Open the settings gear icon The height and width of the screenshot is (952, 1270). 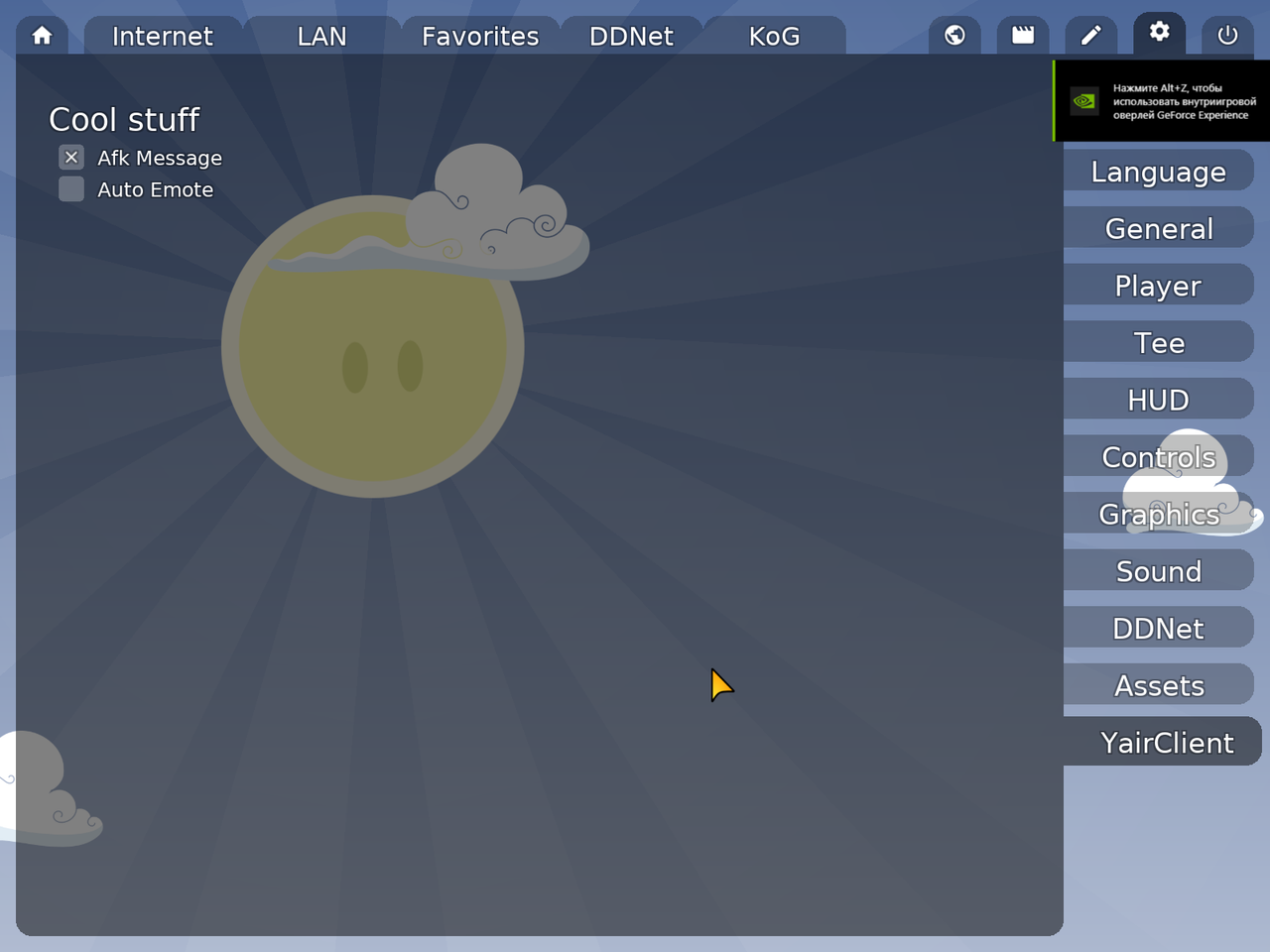coord(1159,34)
